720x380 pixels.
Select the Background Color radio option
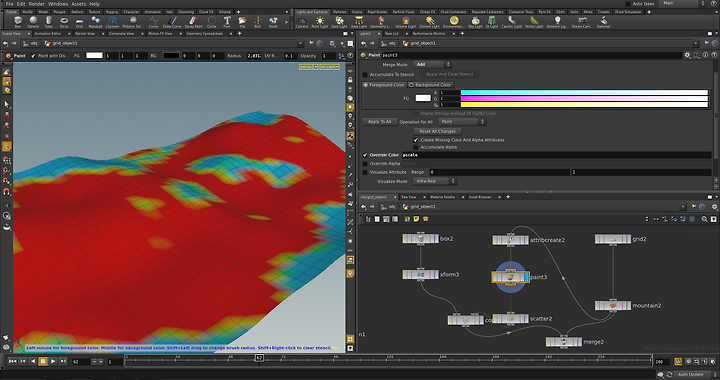430,85
